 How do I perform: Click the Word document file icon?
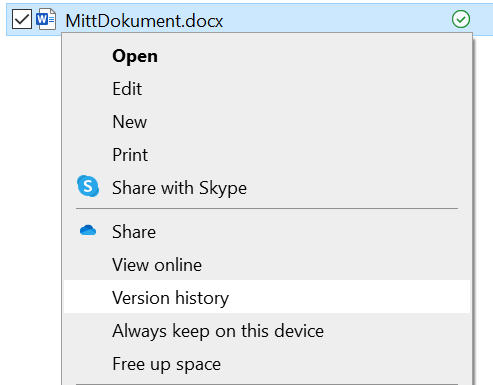(46, 20)
